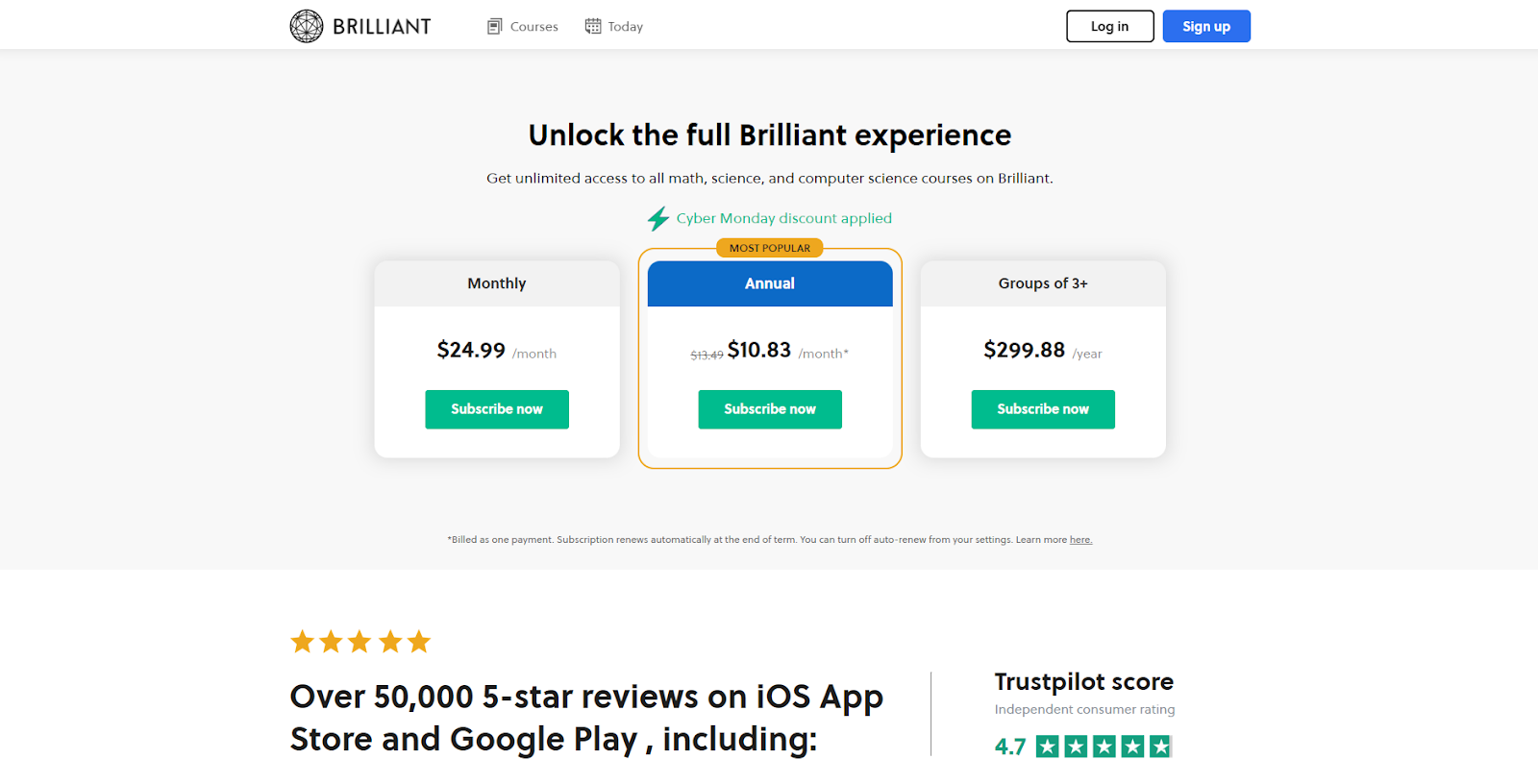1538x784 pixels.
Task: Click the MOST POPULAR badge
Action: click(770, 248)
